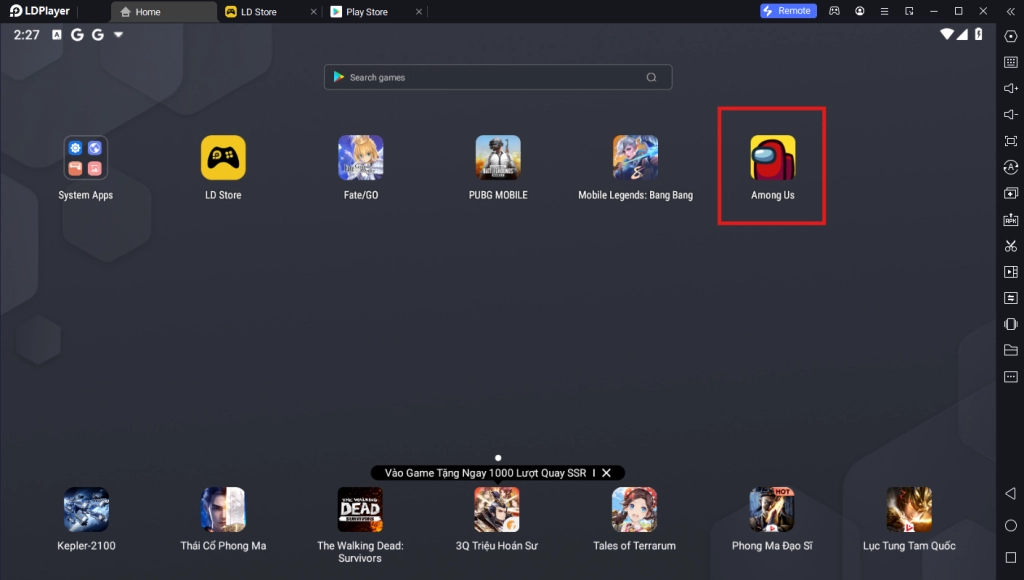The width and height of the screenshot is (1024, 580).
Task: Click the volume down icon
Action: (1010, 114)
